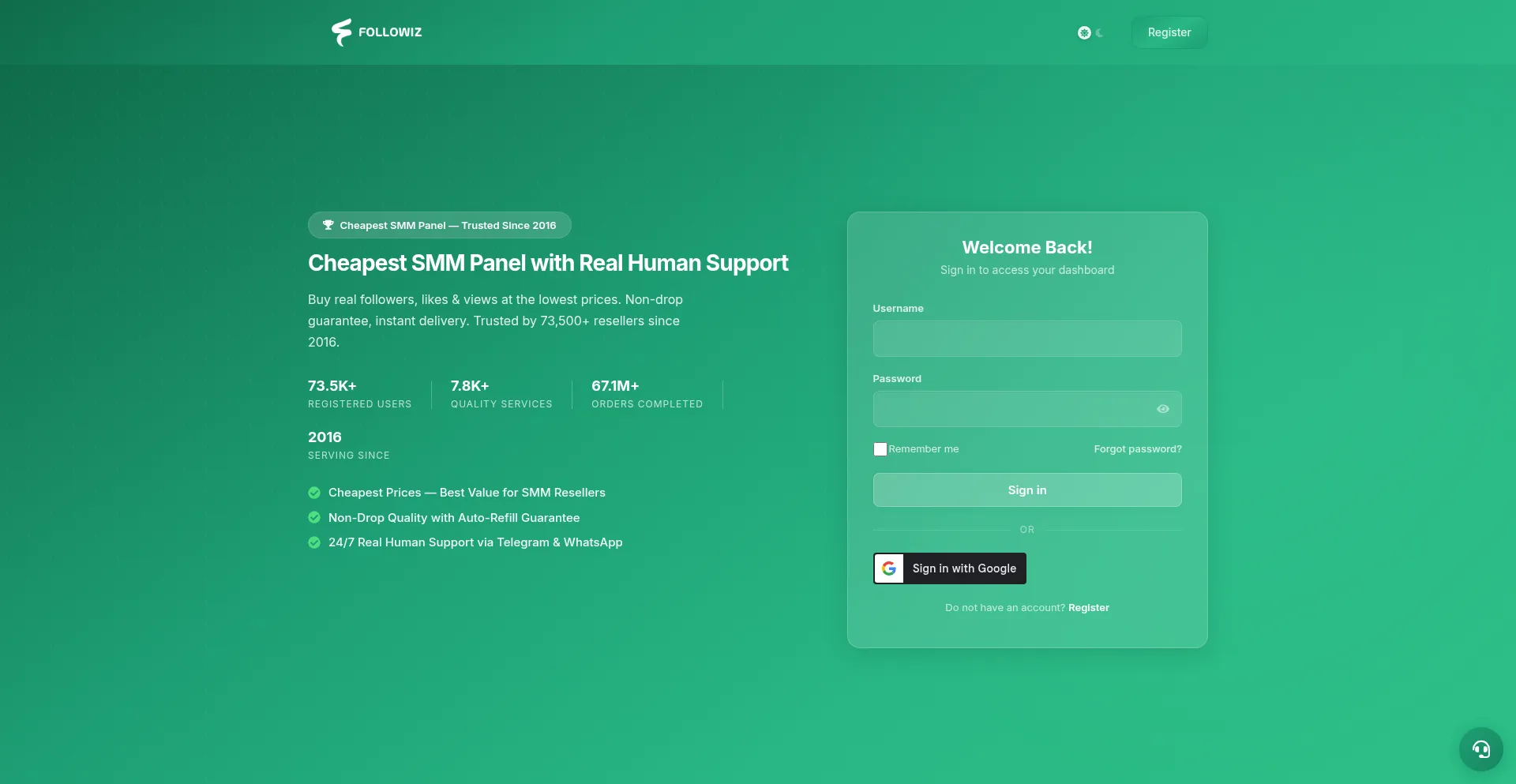Click the "67.1M+" orders completed figure
The width and height of the screenshot is (1516, 784).
(x=615, y=386)
